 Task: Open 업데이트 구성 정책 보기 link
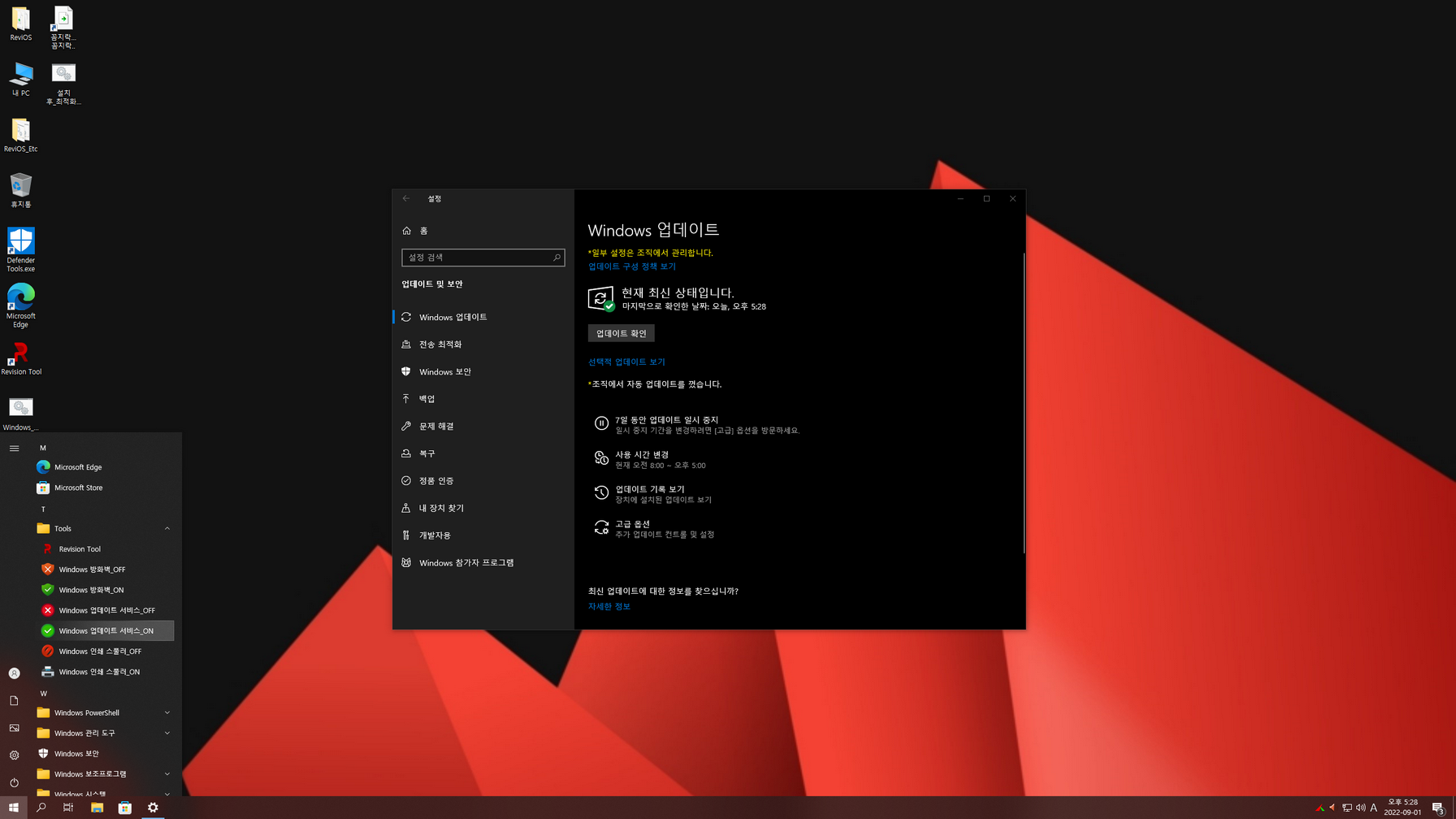(632, 266)
